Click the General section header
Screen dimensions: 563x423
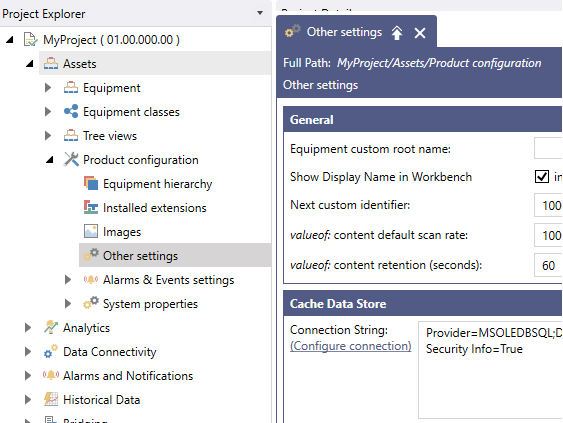click(x=423, y=119)
